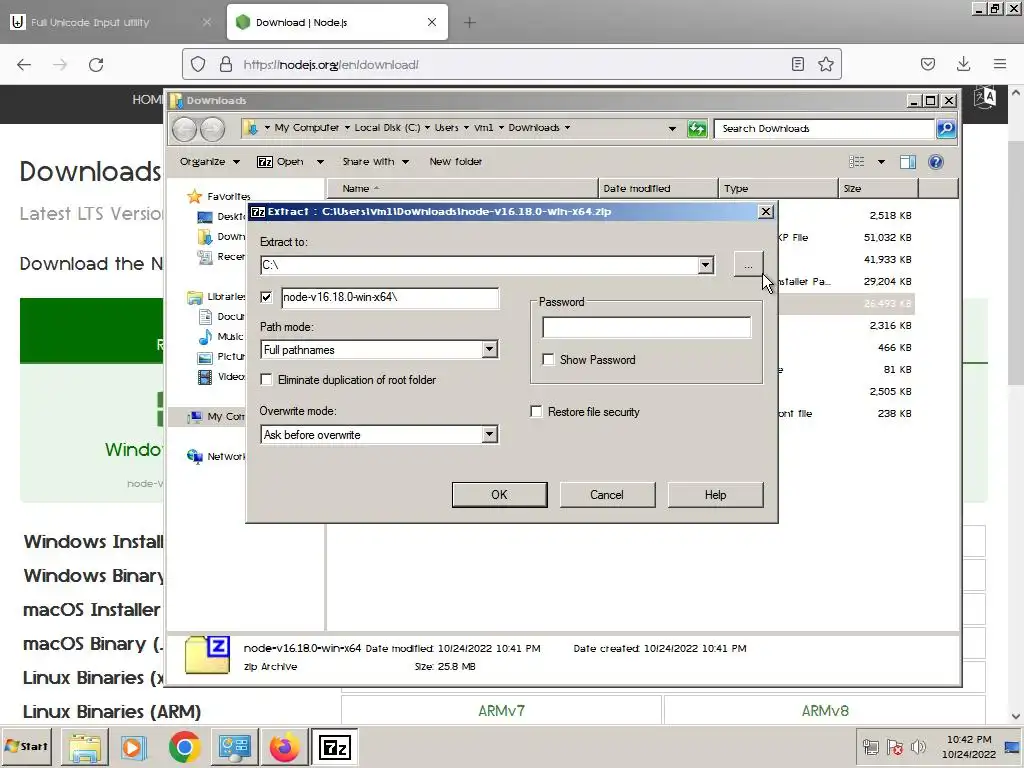Click the ARMv7 download link
The height and width of the screenshot is (768, 1024).
[501, 711]
